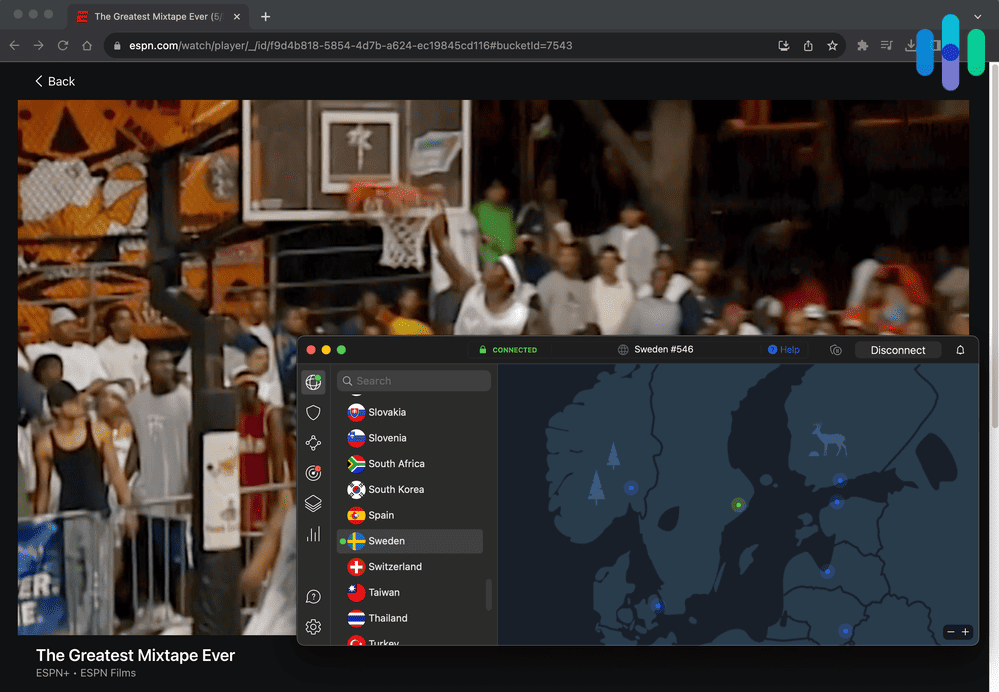The width and height of the screenshot is (999, 692).
Task: Open the connection statistics panel
Action: (x=313, y=534)
